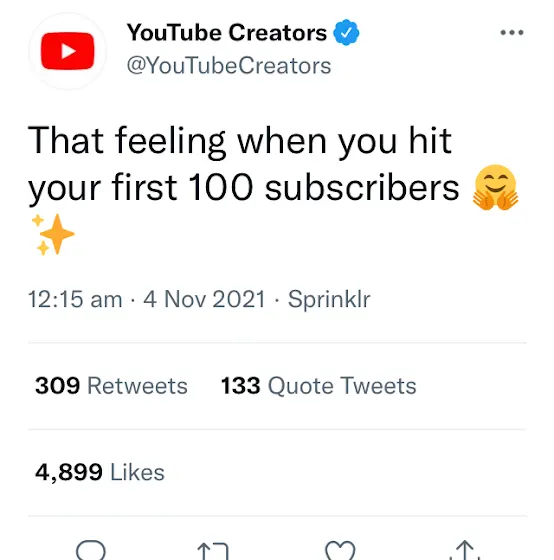The height and width of the screenshot is (560, 554).
Task: Click the word Likes label
Action: tap(138, 472)
